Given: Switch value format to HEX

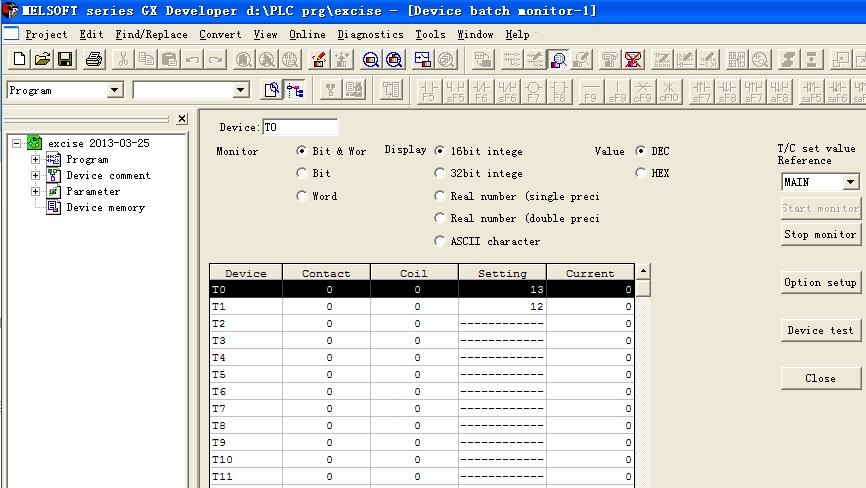Looking at the screenshot, I should click(640, 174).
